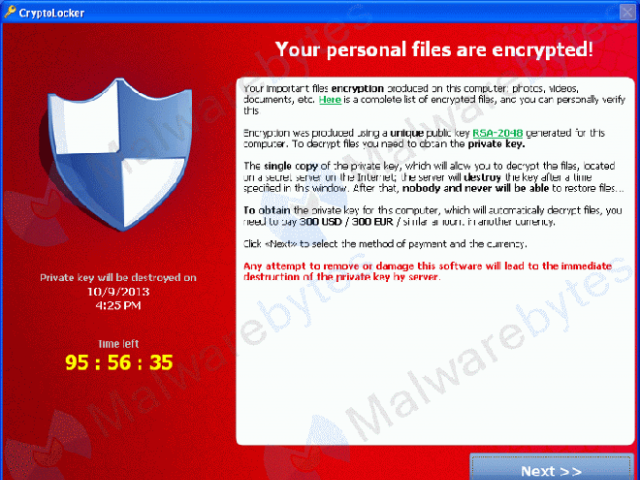640x480 pixels.
Task: Click 'Your personal files are encrypted!' heading
Action: [x=434, y=50]
